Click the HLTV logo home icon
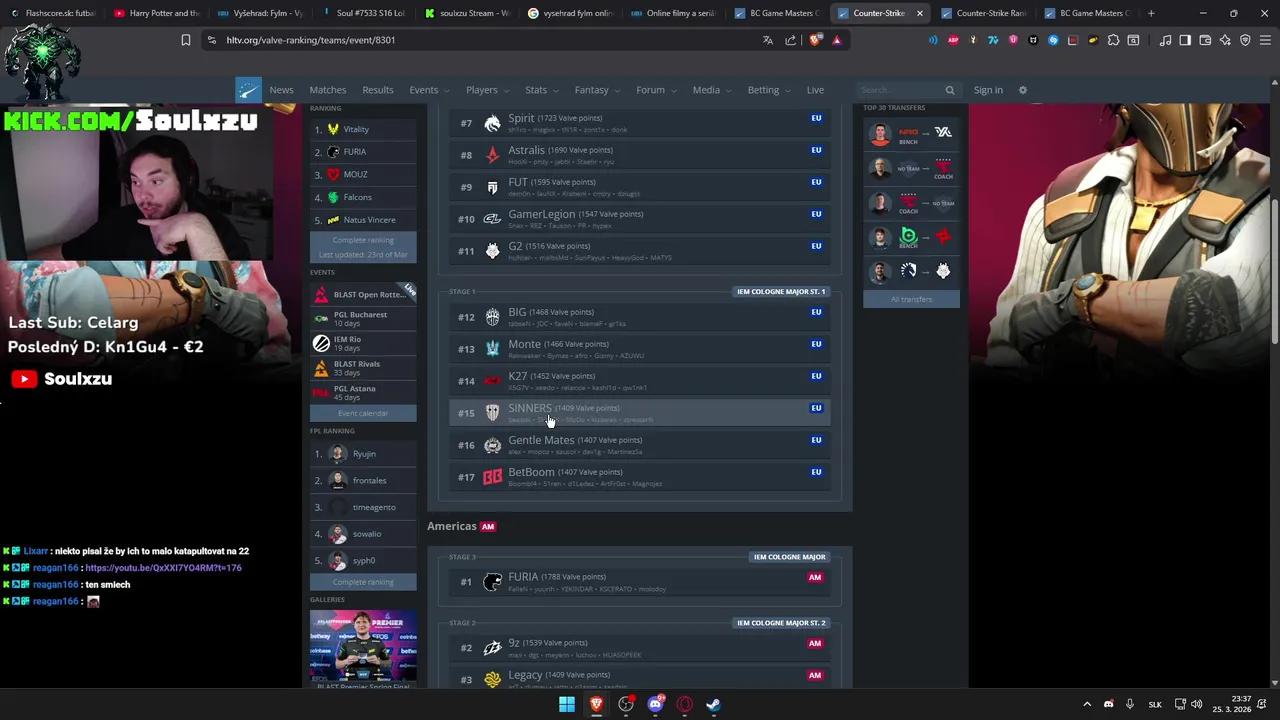Screen dimensions: 1280x720 pyautogui.click(x=248, y=90)
